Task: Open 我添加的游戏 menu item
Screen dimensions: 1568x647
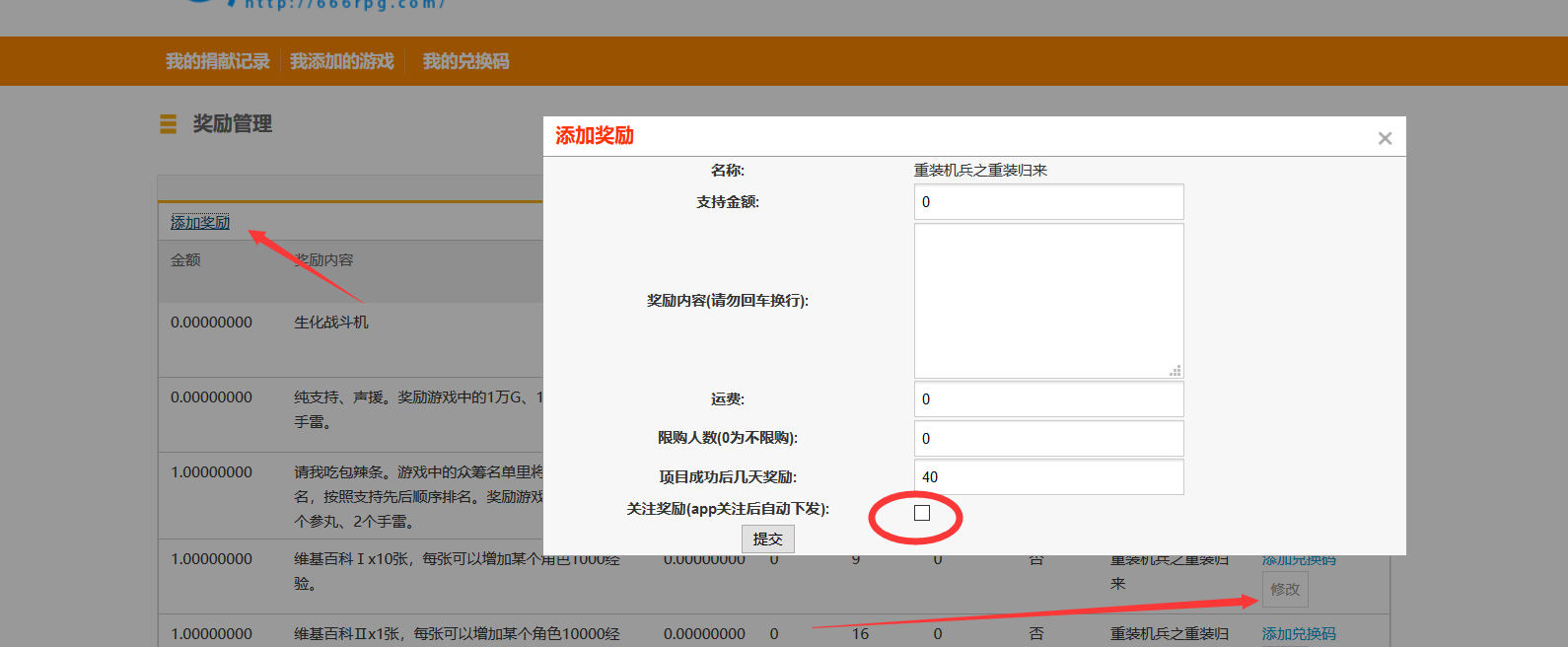Action: (x=342, y=61)
